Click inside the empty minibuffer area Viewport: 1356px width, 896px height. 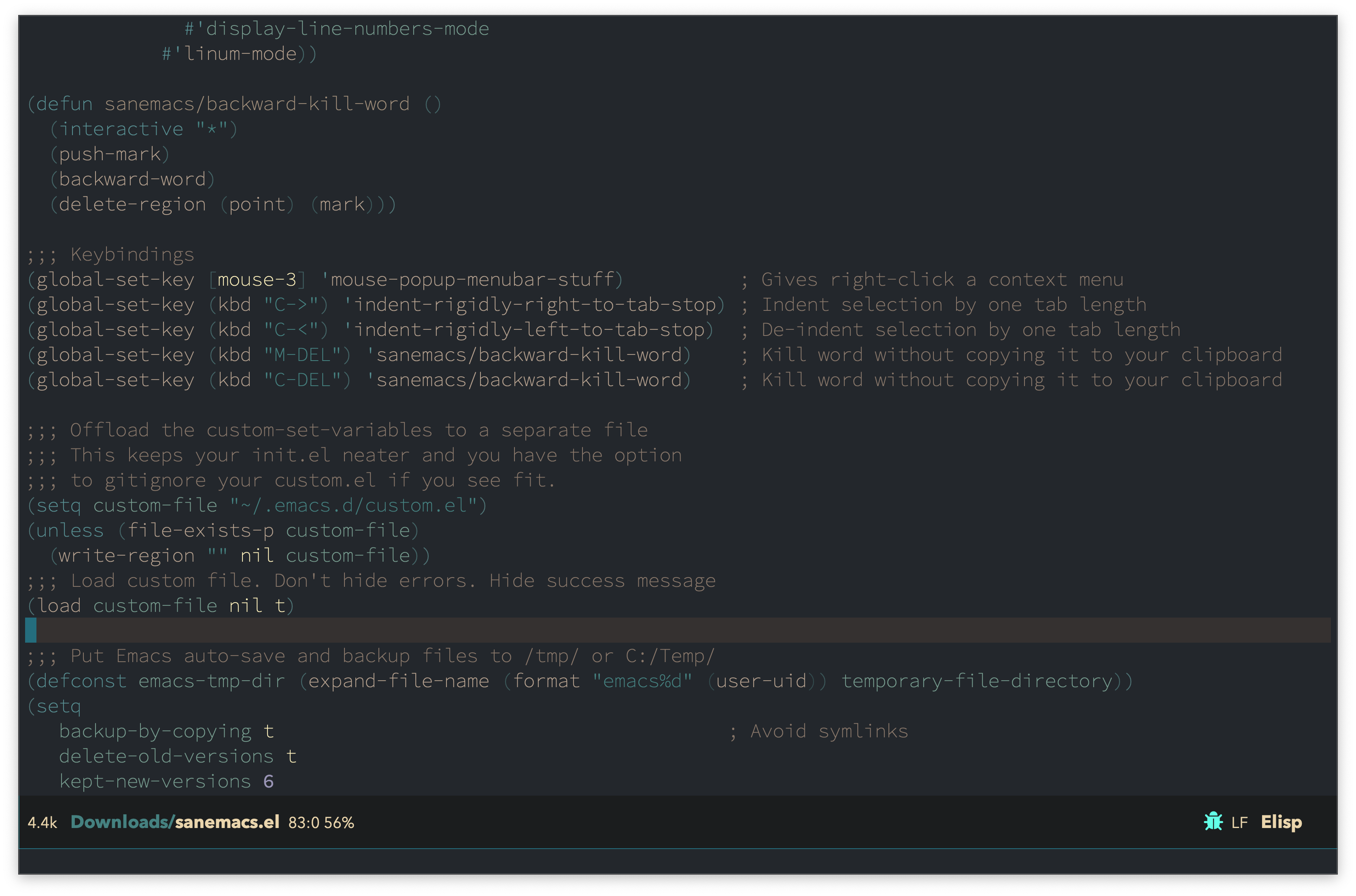[x=678, y=860]
